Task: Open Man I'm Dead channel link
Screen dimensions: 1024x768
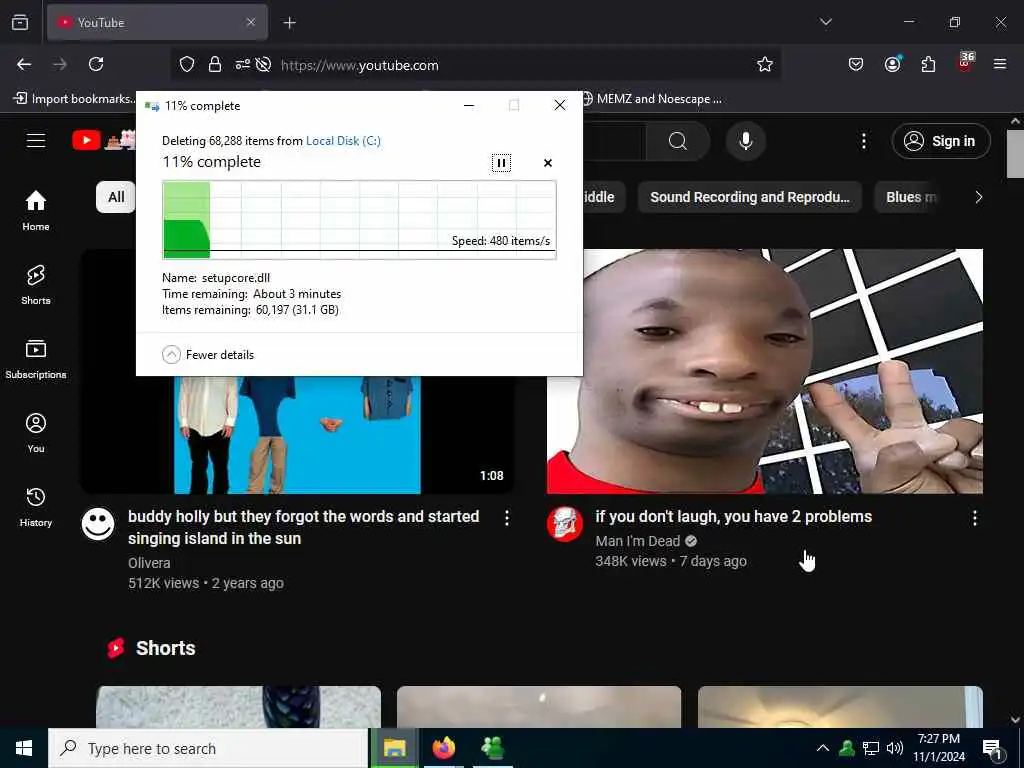Action: point(637,541)
